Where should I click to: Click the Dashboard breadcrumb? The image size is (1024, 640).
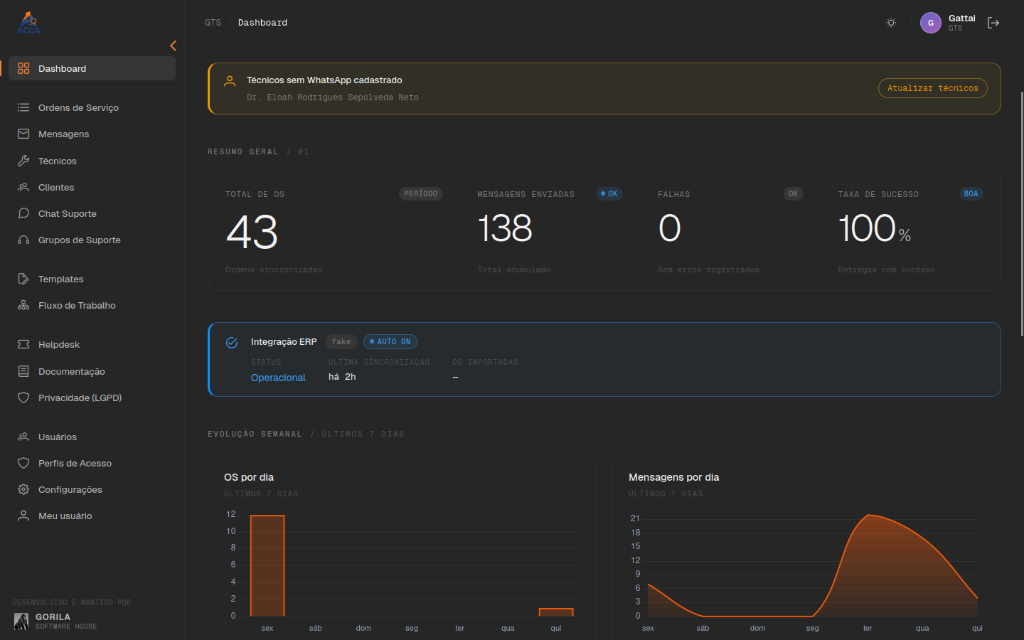pos(263,23)
